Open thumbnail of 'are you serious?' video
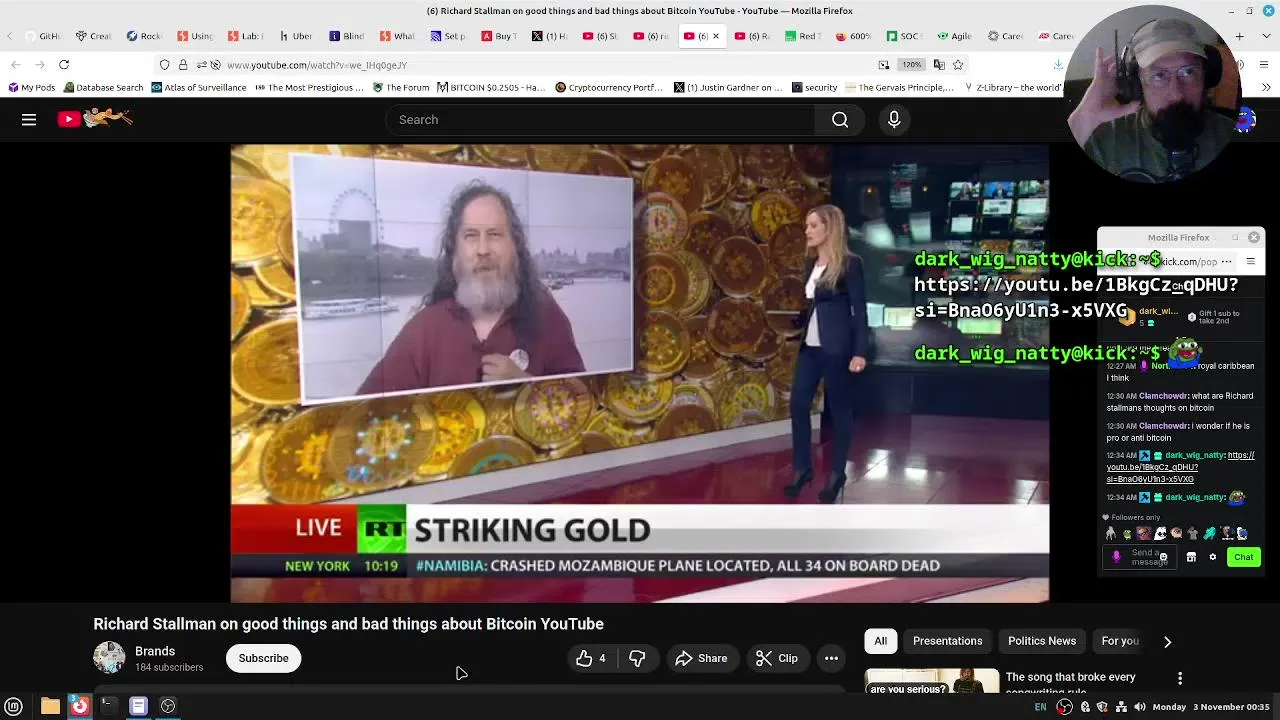This screenshot has width=1280, height=720. click(x=931, y=680)
